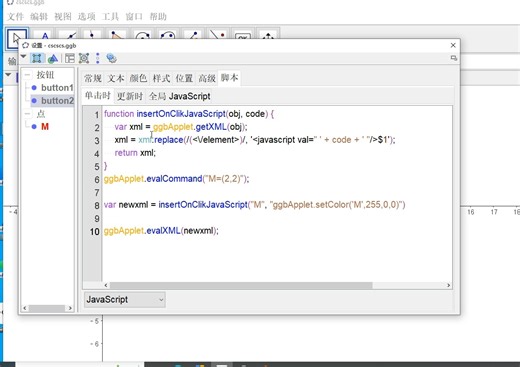Switch to the 常规 tab
The width and height of the screenshot is (520, 367).
coord(93,78)
